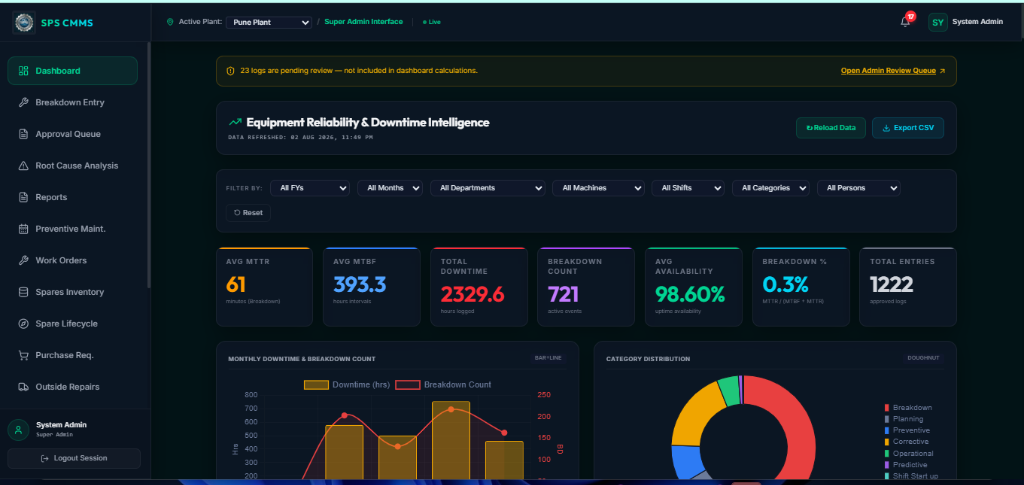Click the tallest downtime bar in monthly chart

point(451,441)
